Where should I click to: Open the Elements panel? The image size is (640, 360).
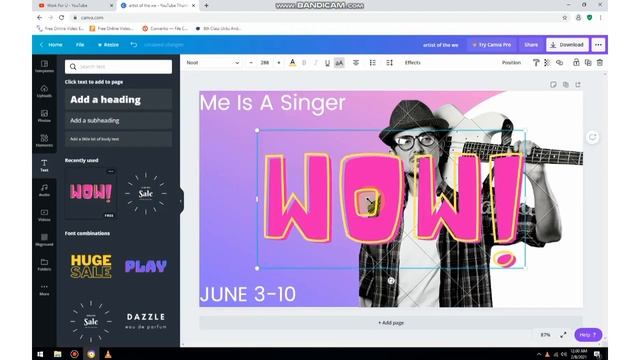click(x=44, y=140)
